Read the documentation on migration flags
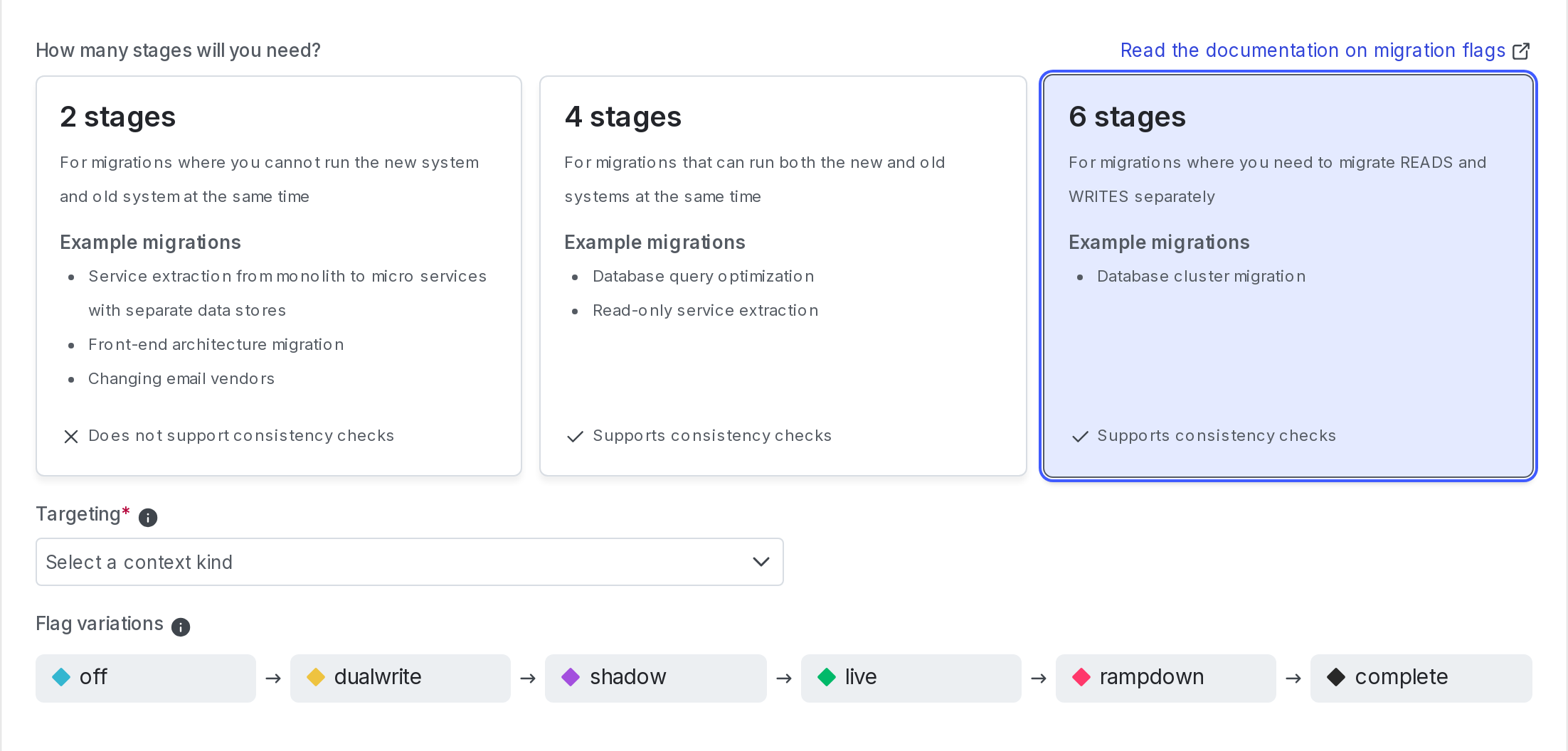1568x751 pixels. [1313, 50]
